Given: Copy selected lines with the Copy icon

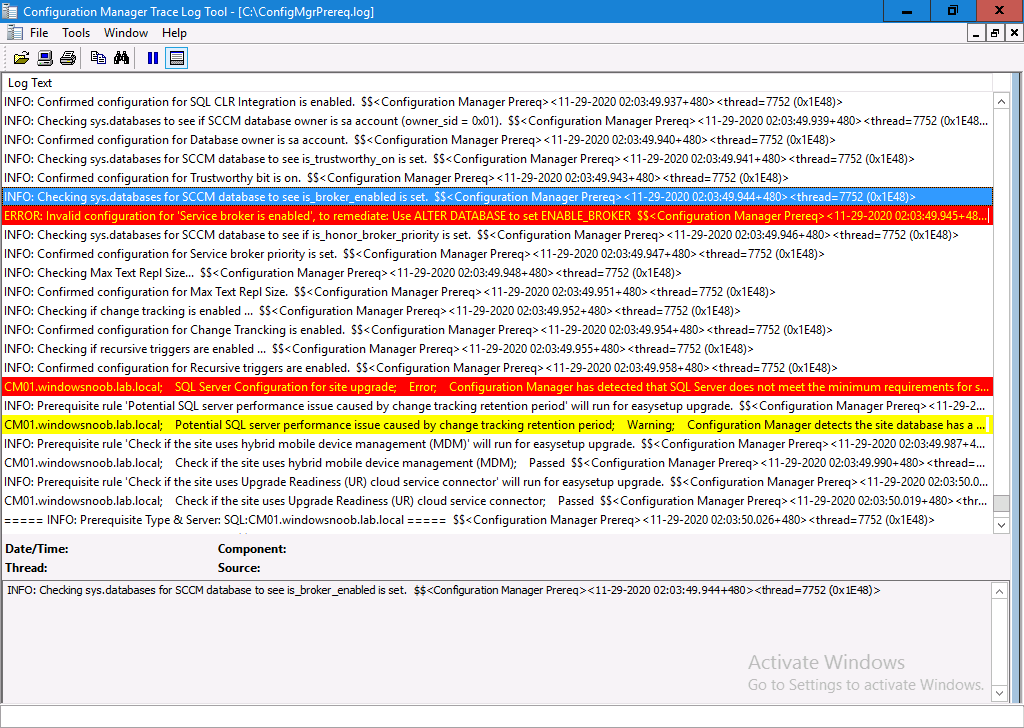Looking at the screenshot, I should 98,58.
